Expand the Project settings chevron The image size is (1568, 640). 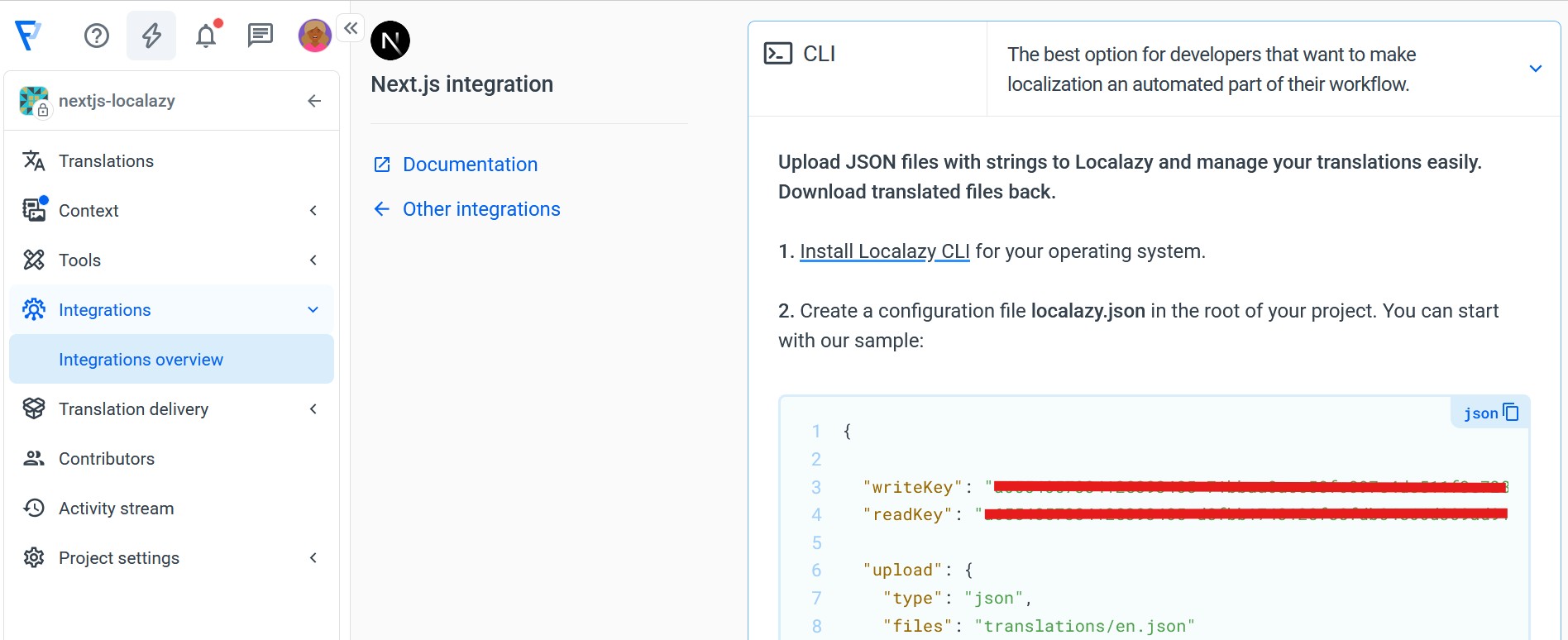[x=313, y=557]
